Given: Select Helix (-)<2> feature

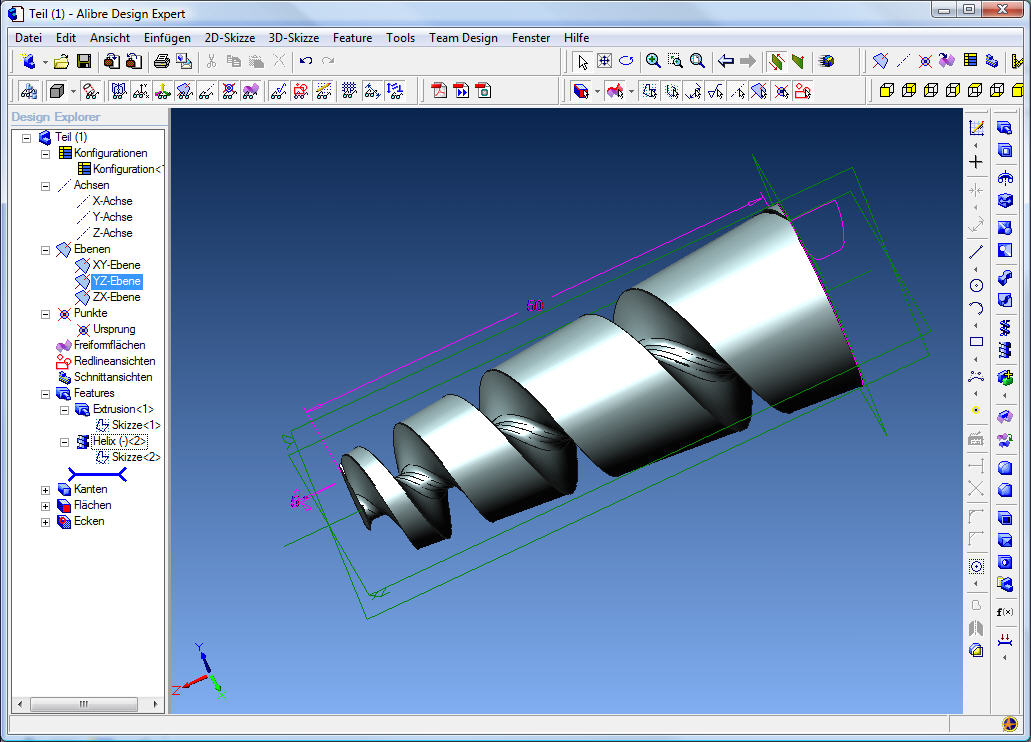Looking at the screenshot, I should [x=120, y=441].
